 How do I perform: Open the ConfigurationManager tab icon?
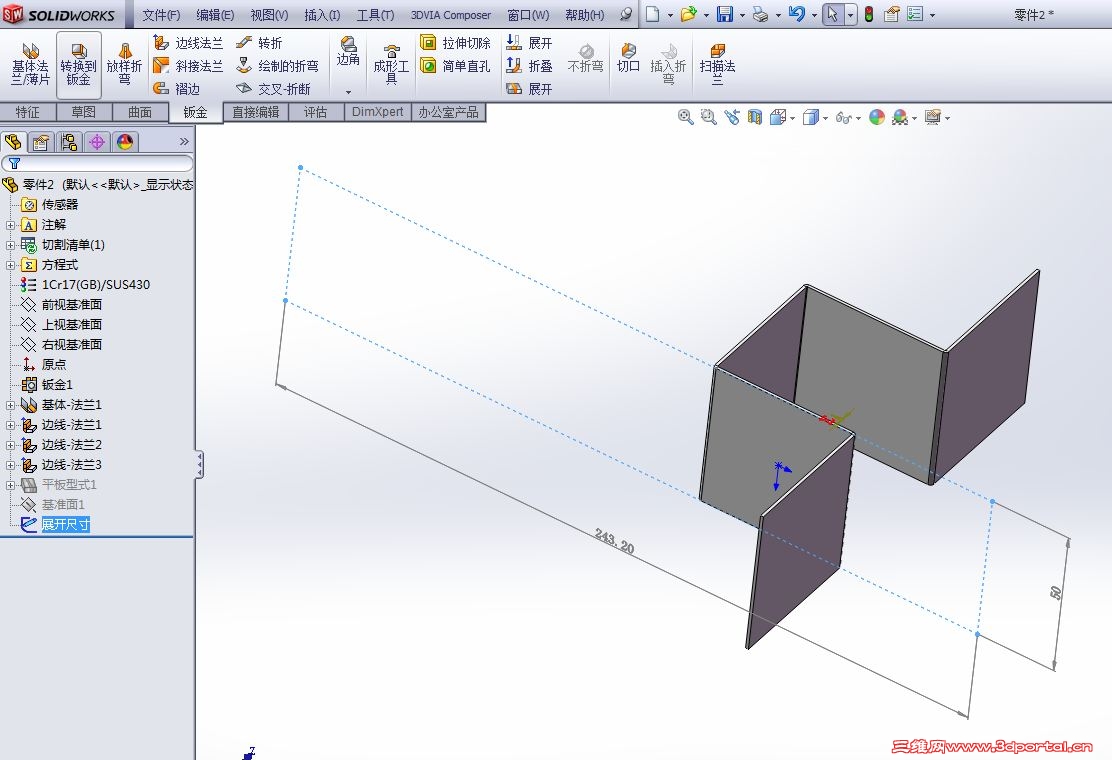click(x=69, y=142)
